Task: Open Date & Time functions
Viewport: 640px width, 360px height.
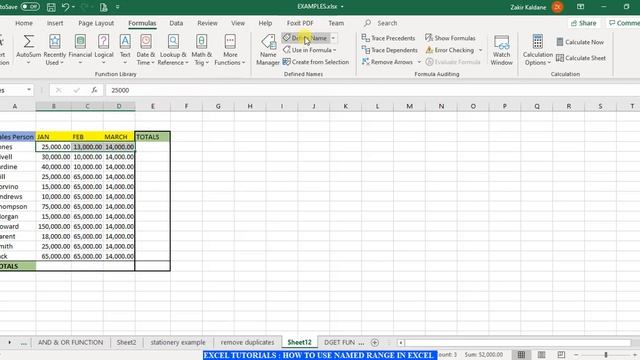Action: coord(146,49)
